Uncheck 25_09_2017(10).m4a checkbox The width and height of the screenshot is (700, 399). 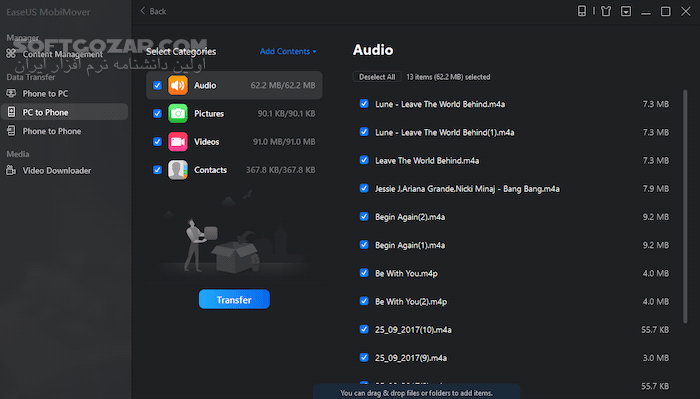364,329
